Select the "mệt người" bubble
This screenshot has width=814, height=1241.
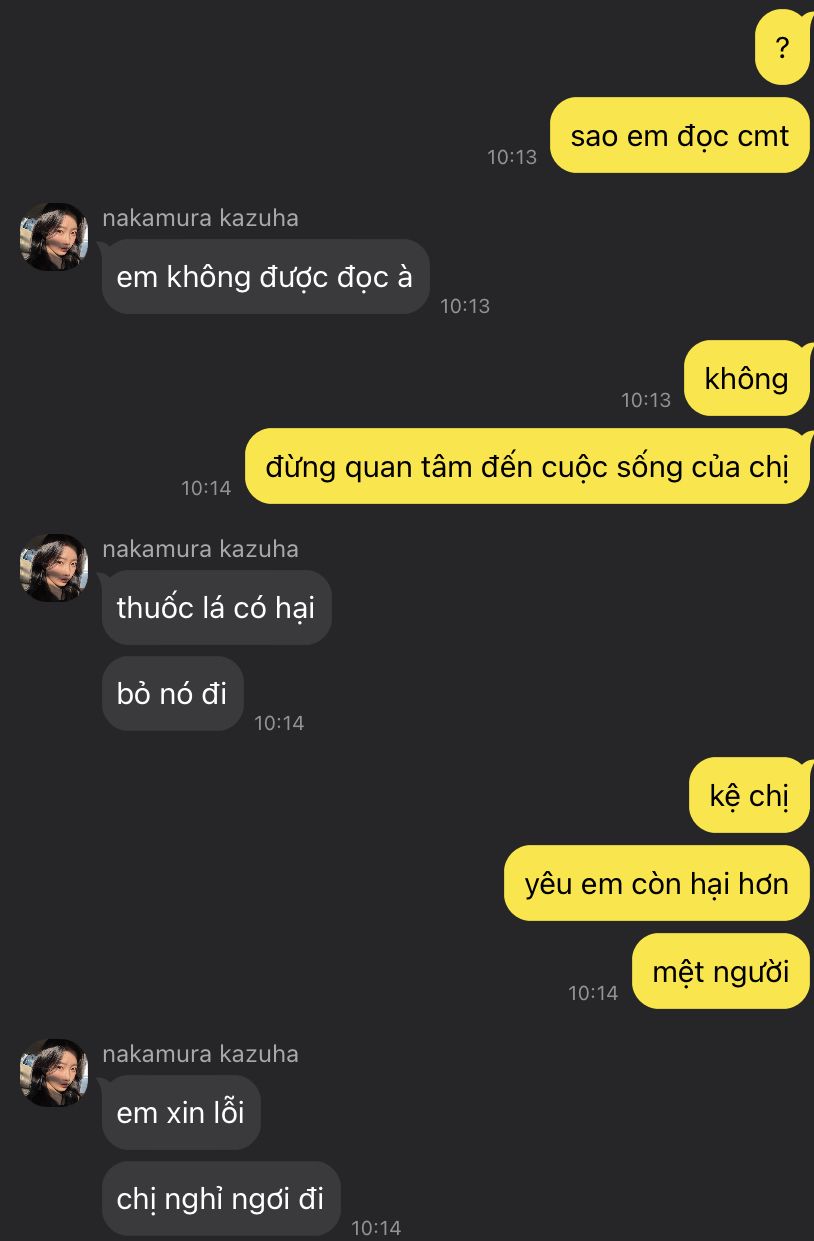coord(721,971)
